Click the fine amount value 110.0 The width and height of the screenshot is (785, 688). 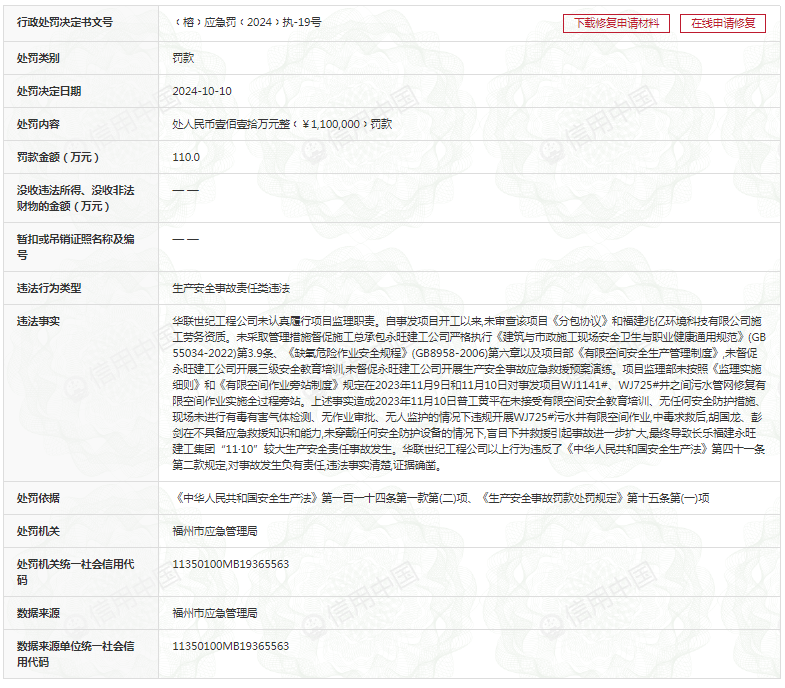[186, 157]
